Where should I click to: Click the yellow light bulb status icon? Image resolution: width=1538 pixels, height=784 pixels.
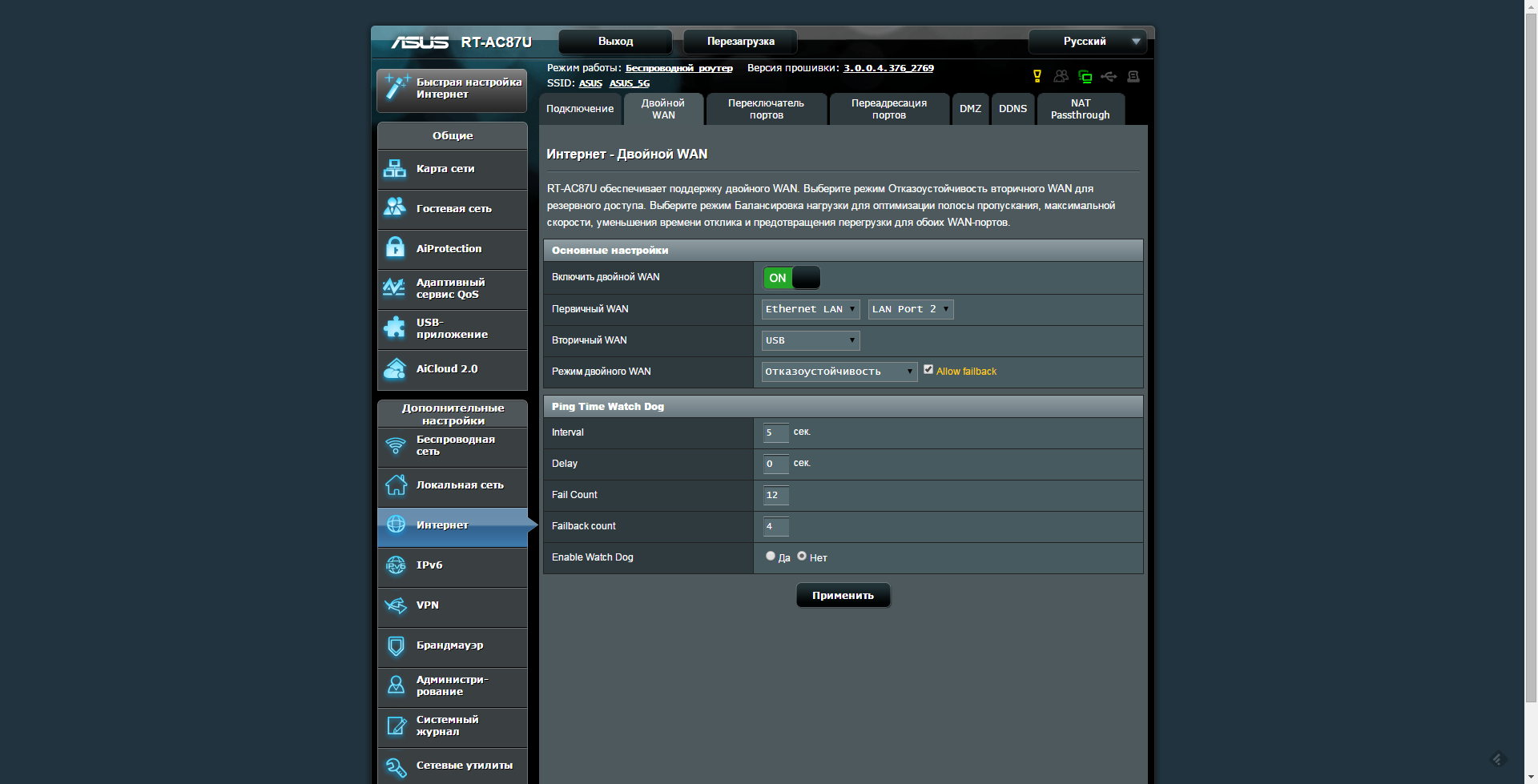1037,76
